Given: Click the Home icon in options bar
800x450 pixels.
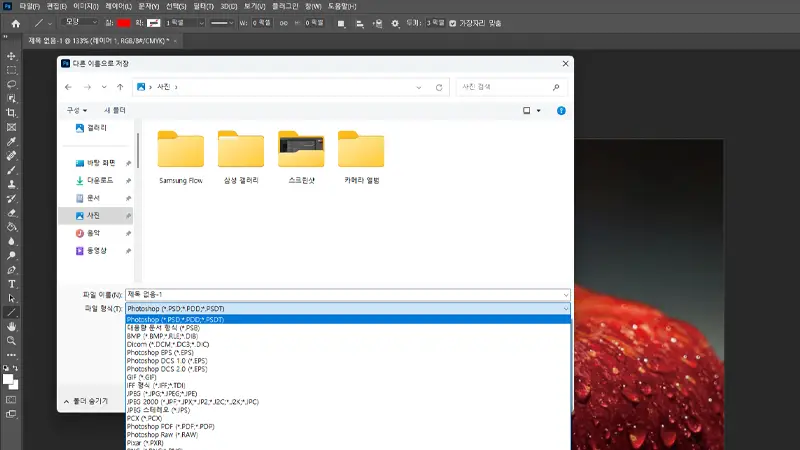Looking at the screenshot, I should point(16,23).
